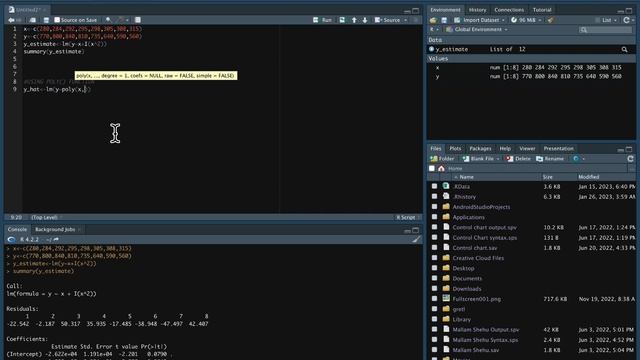Toggle Source on Save checkbox
The width and height of the screenshot is (640, 360).
[x=57, y=20]
